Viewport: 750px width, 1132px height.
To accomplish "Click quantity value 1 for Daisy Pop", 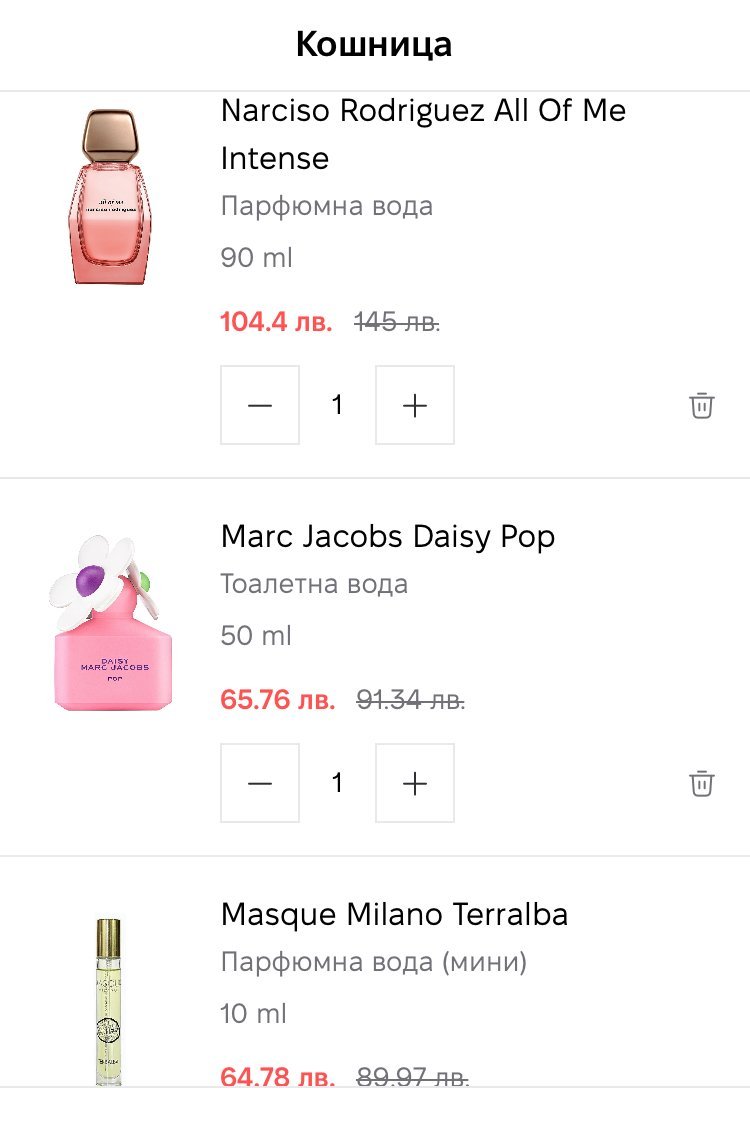I will pyautogui.click(x=337, y=783).
